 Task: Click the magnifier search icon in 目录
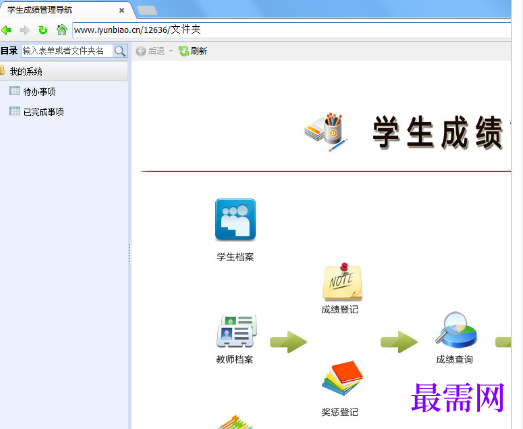pyautogui.click(x=120, y=51)
